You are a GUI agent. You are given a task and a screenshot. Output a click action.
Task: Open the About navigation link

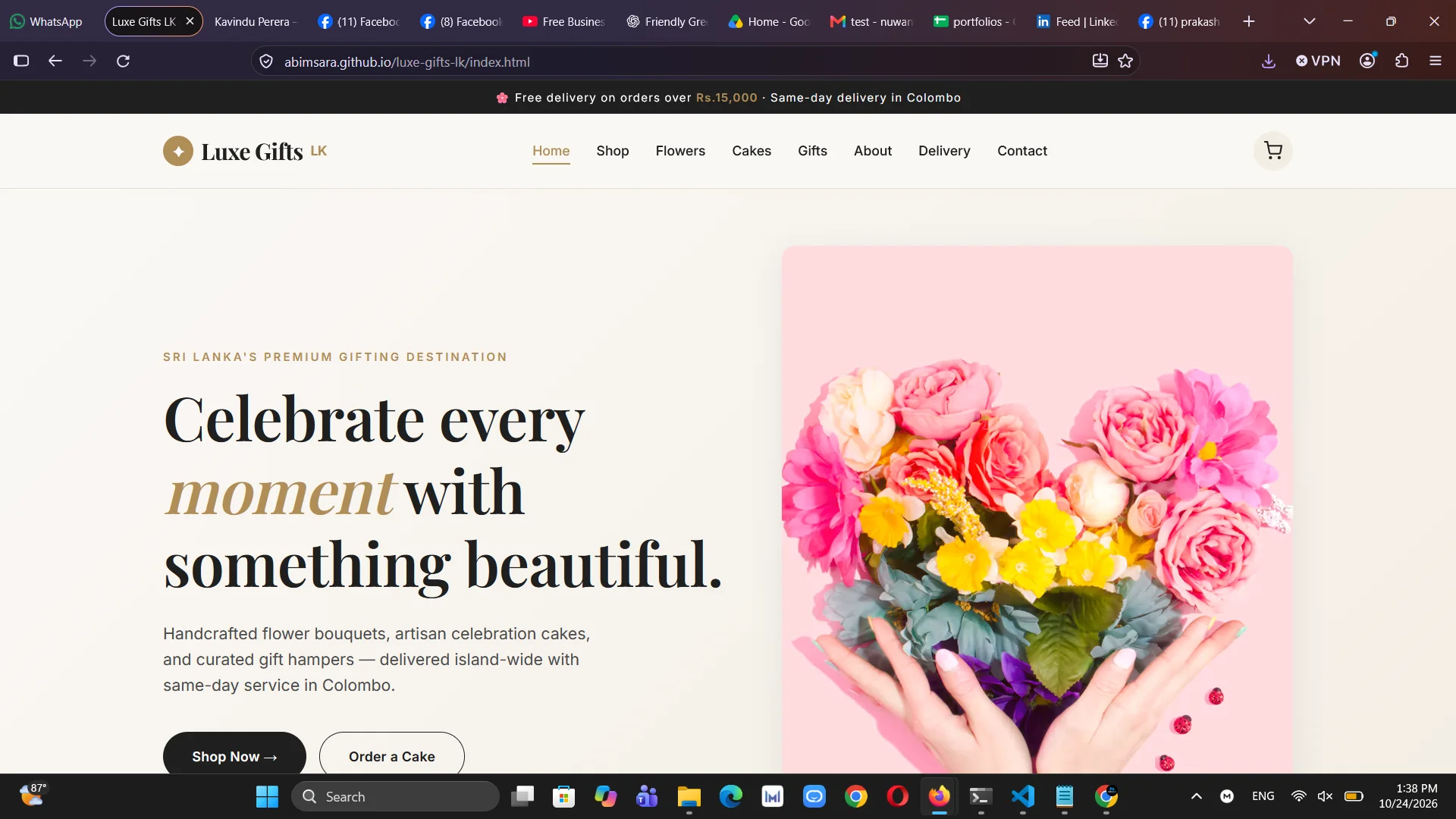(x=872, y=151)
